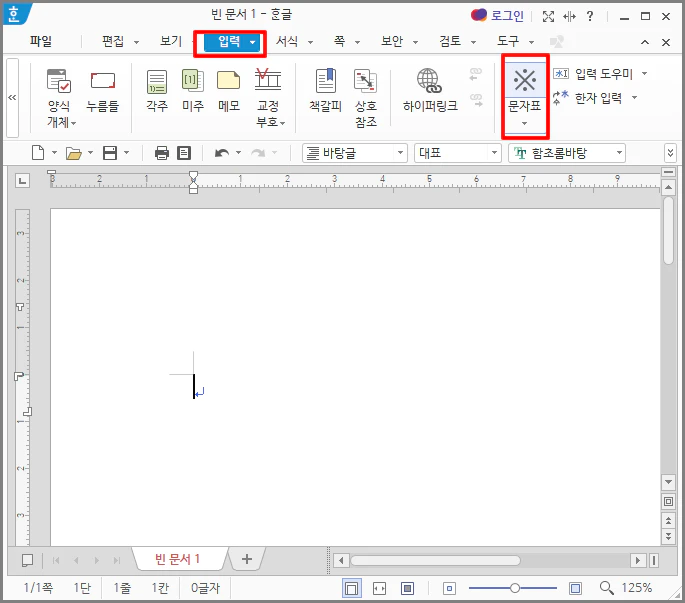Open the print preview icon
The height and width of the screenshot is (603, 685).
[x=184, y=153]
